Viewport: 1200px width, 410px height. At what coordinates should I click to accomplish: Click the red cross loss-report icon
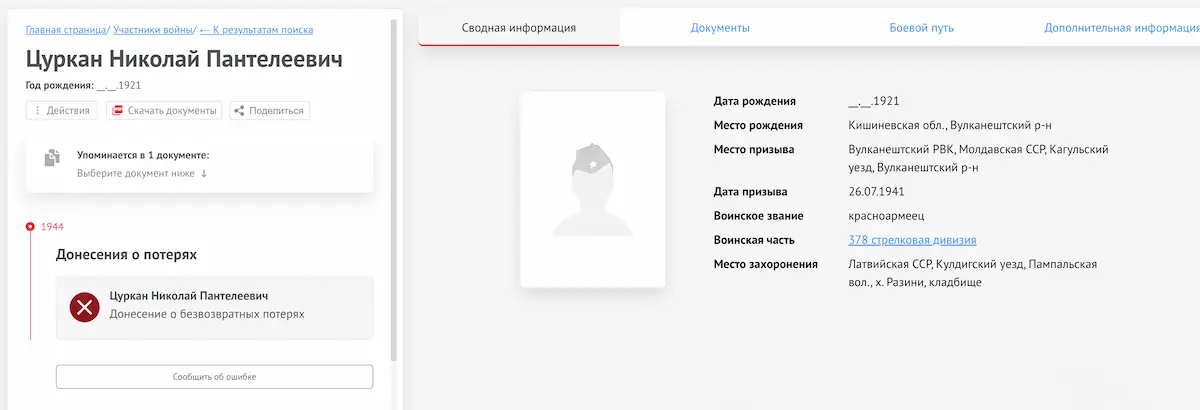coord(84,307)
